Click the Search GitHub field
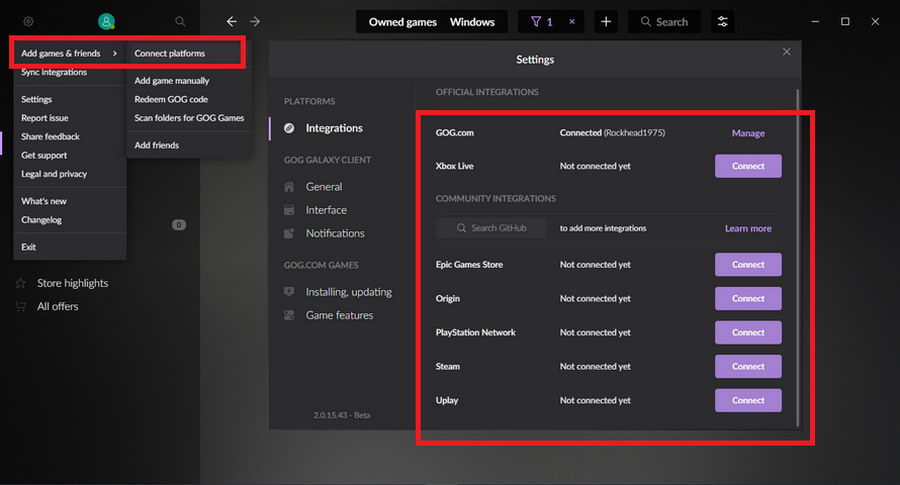The width and height of the screenshot is (900, 485). pyautogui.click(x=491, y=228)
